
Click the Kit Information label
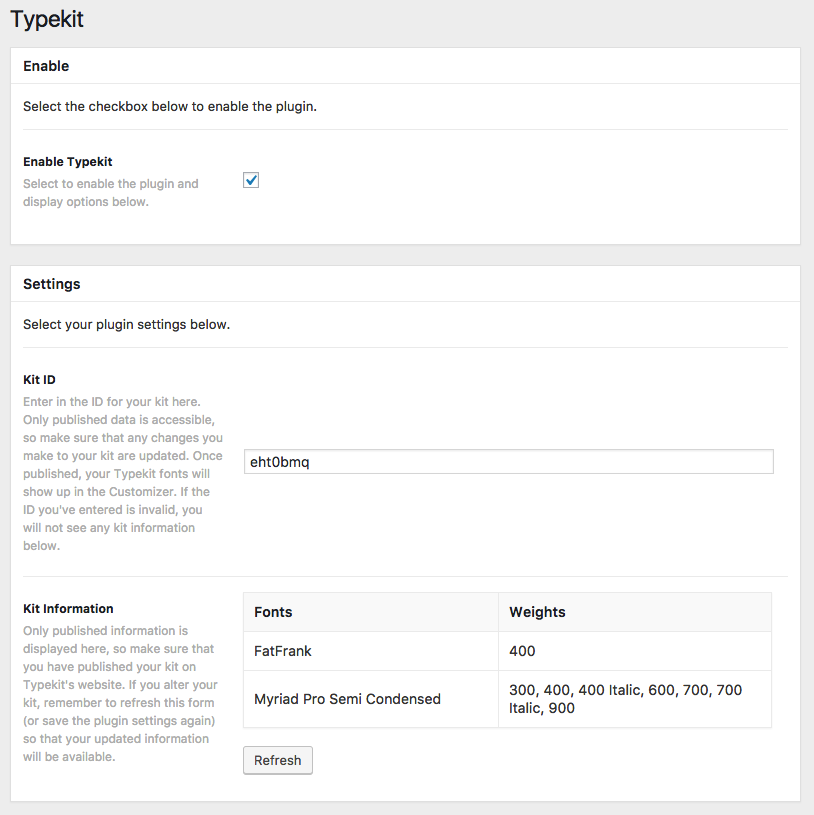click(68, 608)
